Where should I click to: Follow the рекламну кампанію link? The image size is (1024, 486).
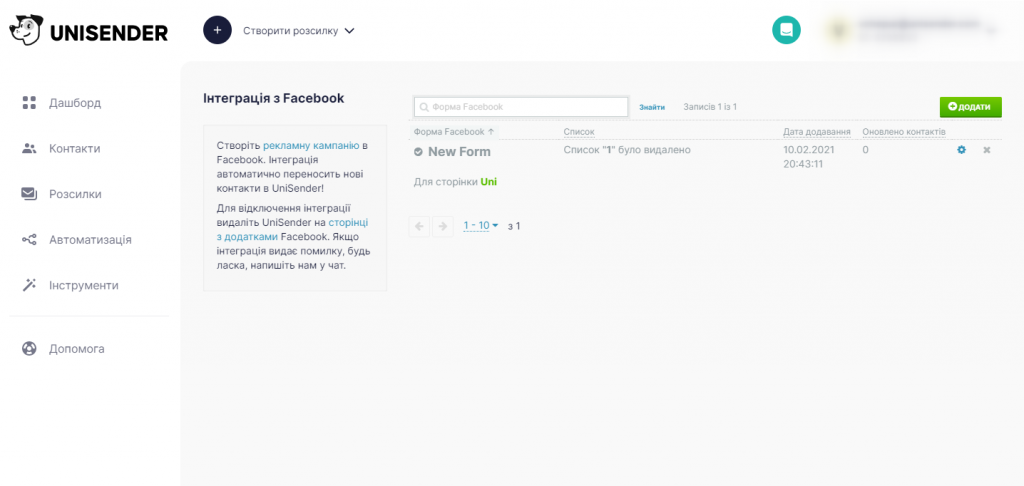[x=311, y=146]
